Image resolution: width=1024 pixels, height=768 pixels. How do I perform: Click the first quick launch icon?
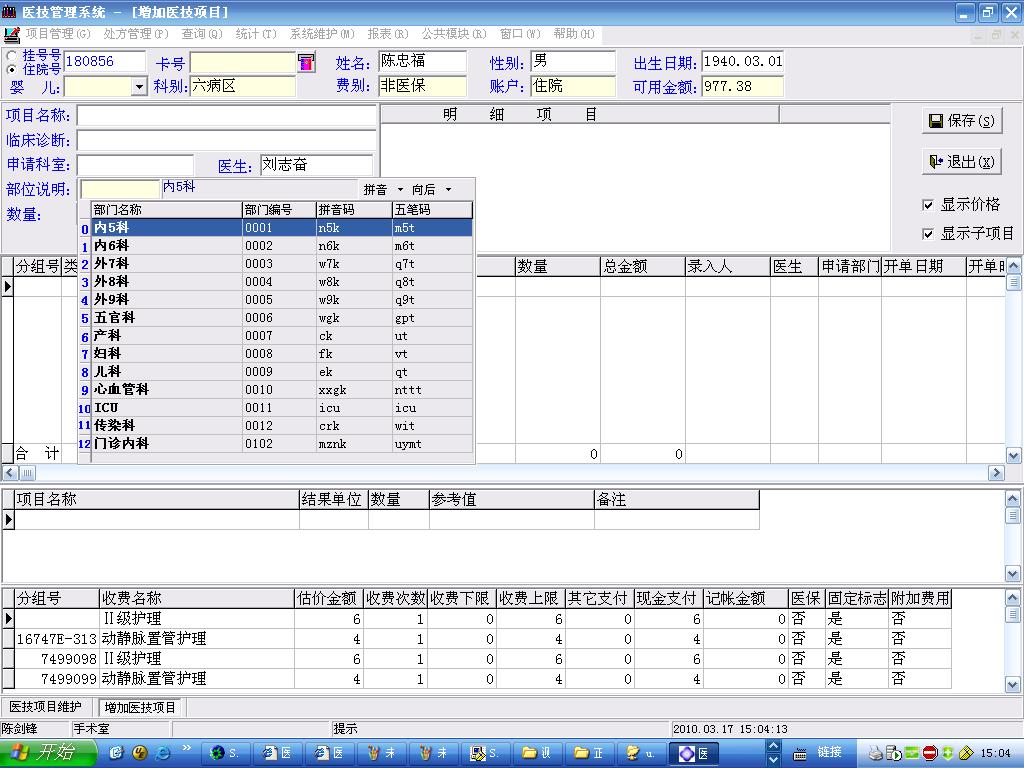click(x=117, y=753)
